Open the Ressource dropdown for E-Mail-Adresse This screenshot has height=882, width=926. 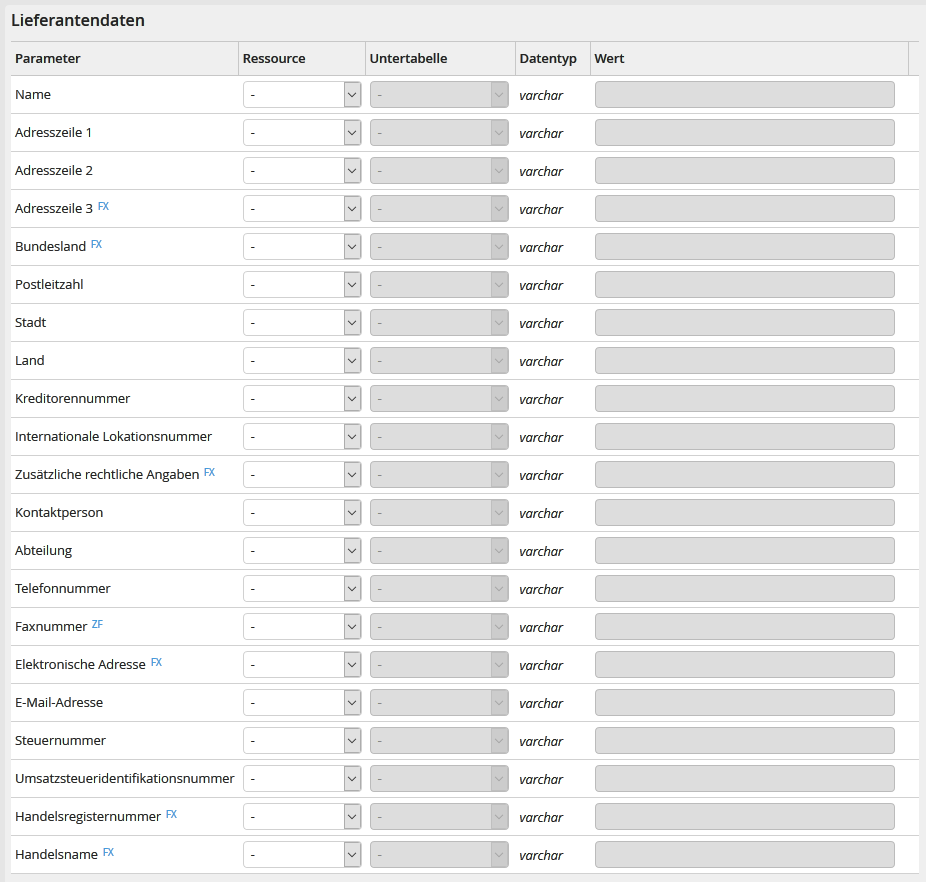coord(301,703)
